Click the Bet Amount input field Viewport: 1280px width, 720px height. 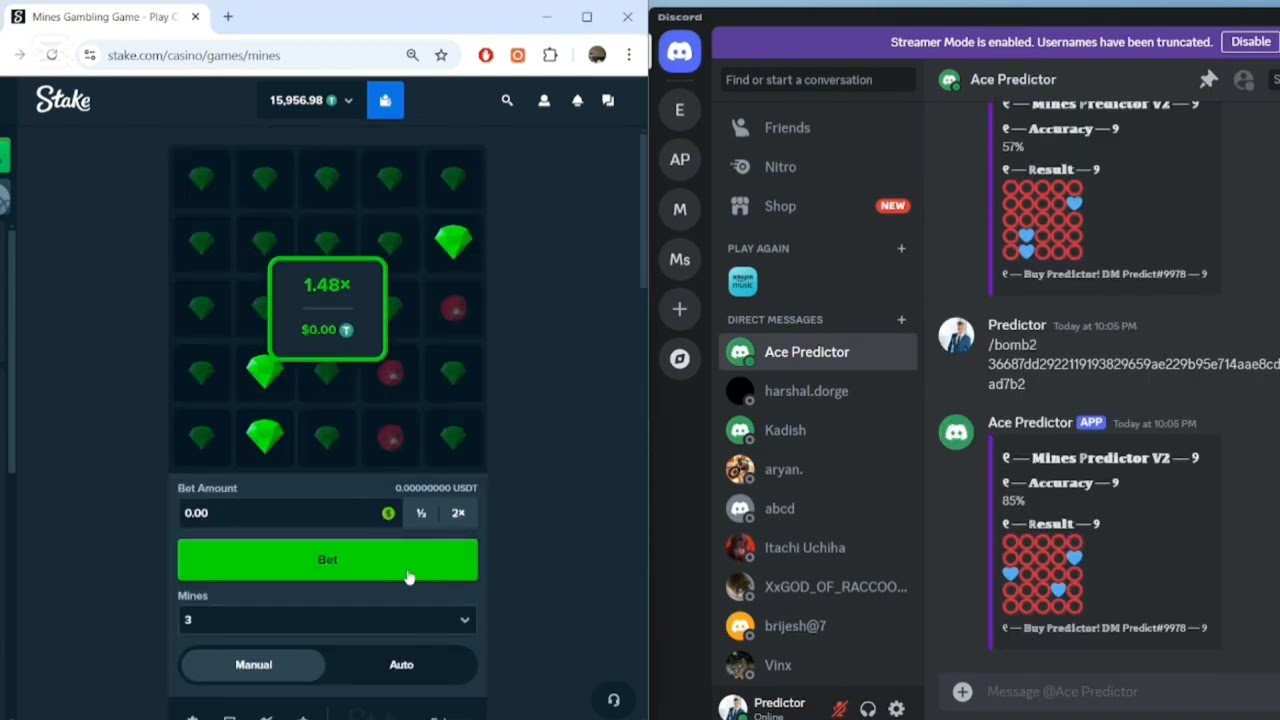(x=288, y=513)
